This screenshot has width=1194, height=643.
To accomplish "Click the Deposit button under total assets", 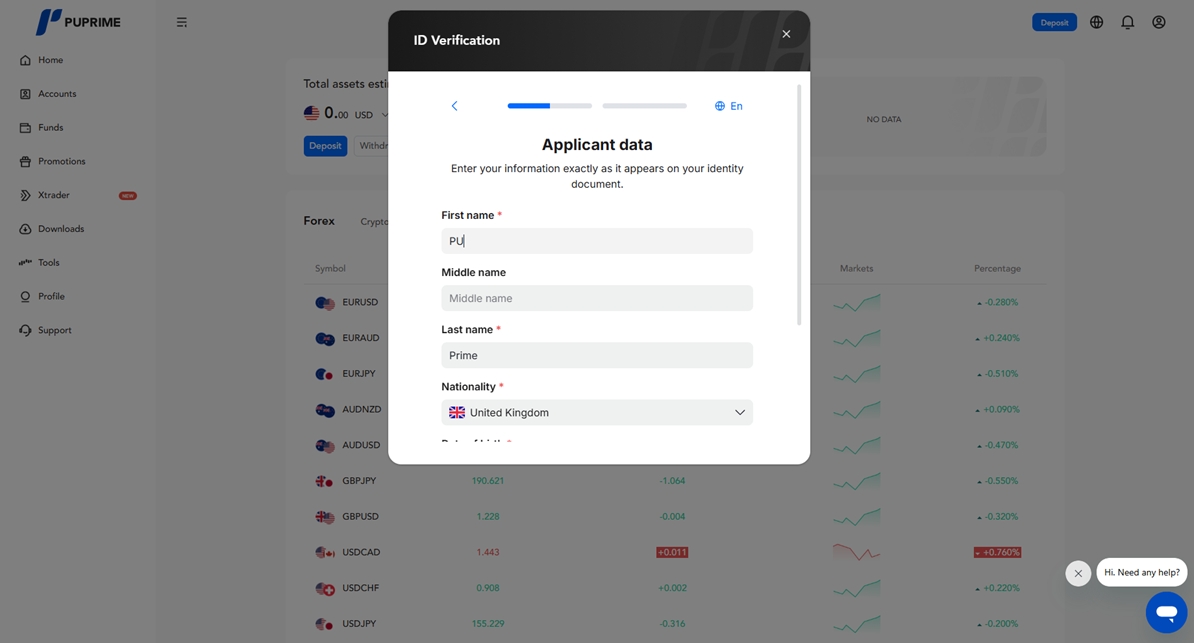I will (x=325, y=146).
